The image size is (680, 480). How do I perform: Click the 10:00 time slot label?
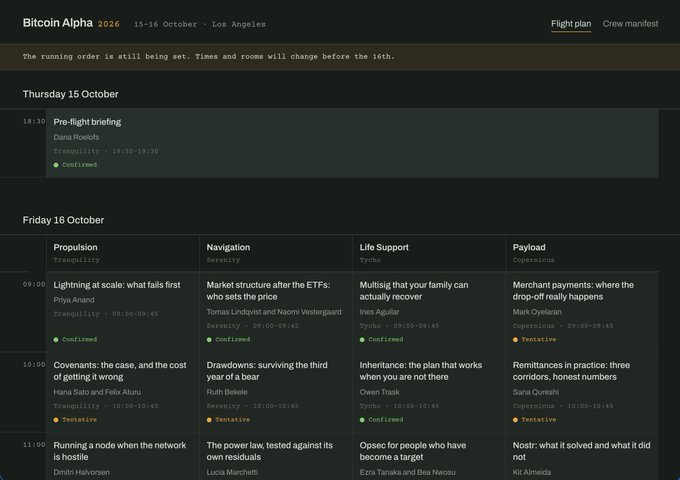tap(34, 365)
